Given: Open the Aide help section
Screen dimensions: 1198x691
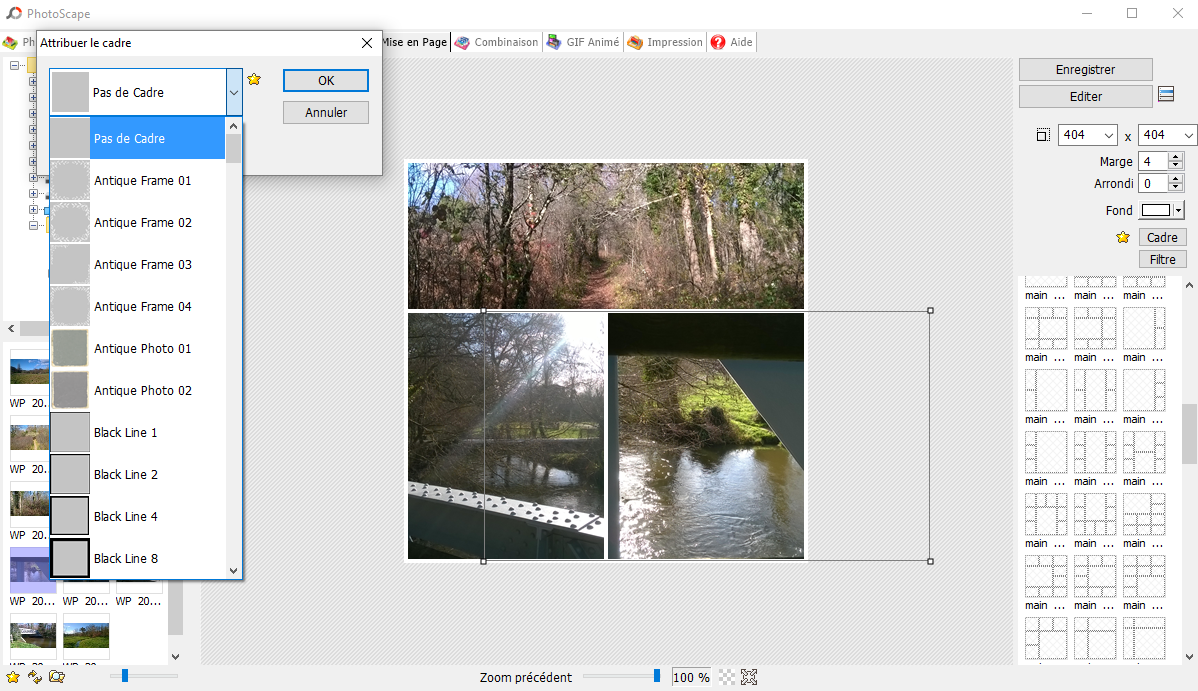Looking at the screenshot, I should point(731,42).
